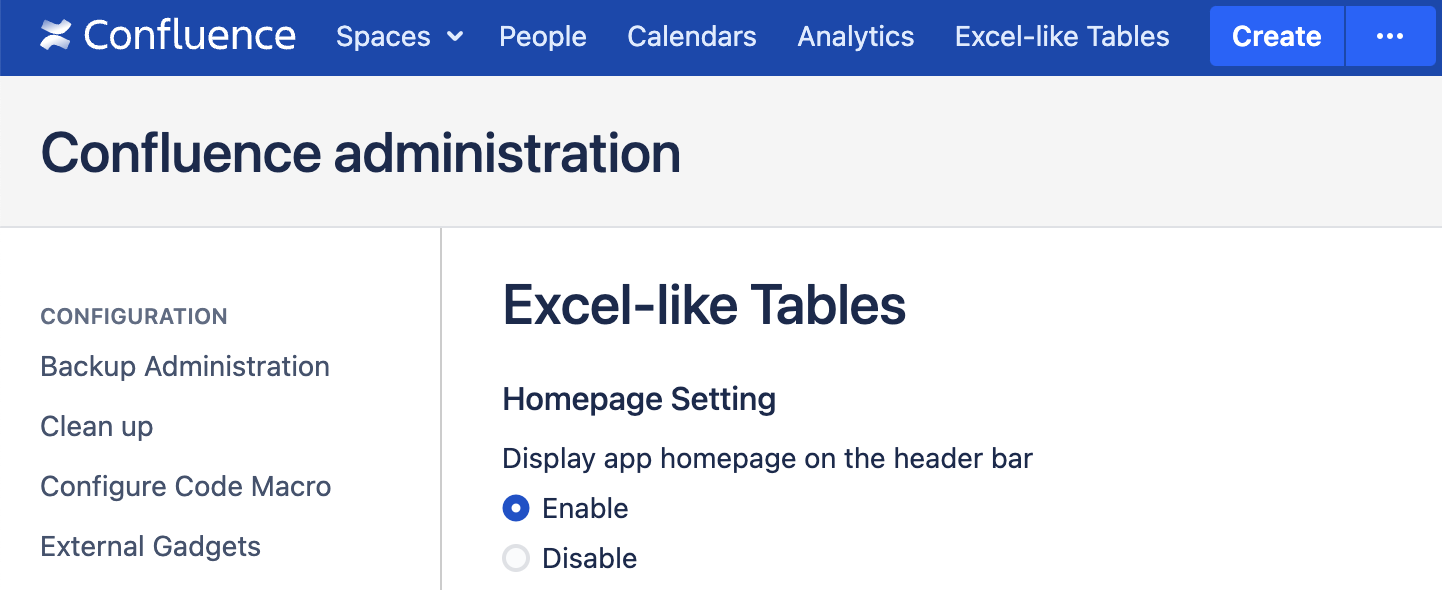Open the Spaces menu label
Screen dimensions: 1442x590
[383, 37]
